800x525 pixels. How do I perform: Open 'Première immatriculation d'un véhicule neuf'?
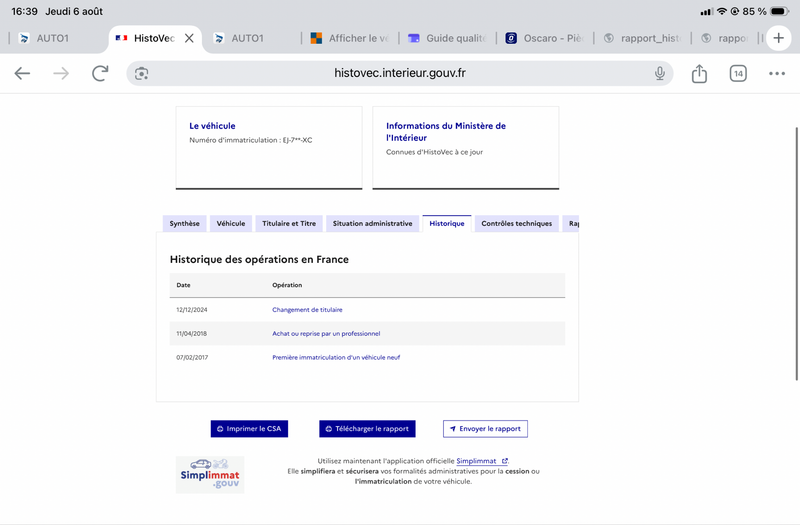336,358
